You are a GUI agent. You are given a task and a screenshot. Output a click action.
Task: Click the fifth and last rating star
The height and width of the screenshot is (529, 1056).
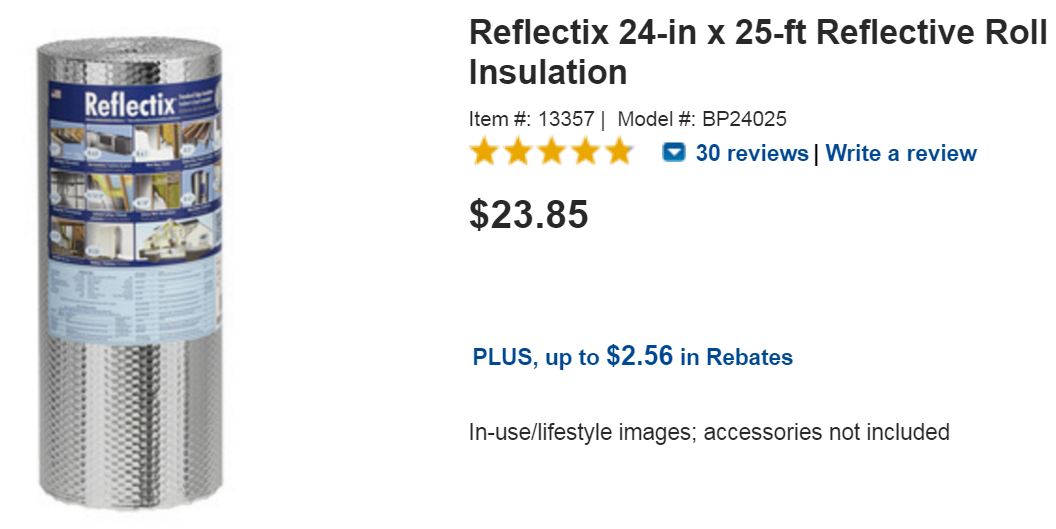[x=620, y=153]
